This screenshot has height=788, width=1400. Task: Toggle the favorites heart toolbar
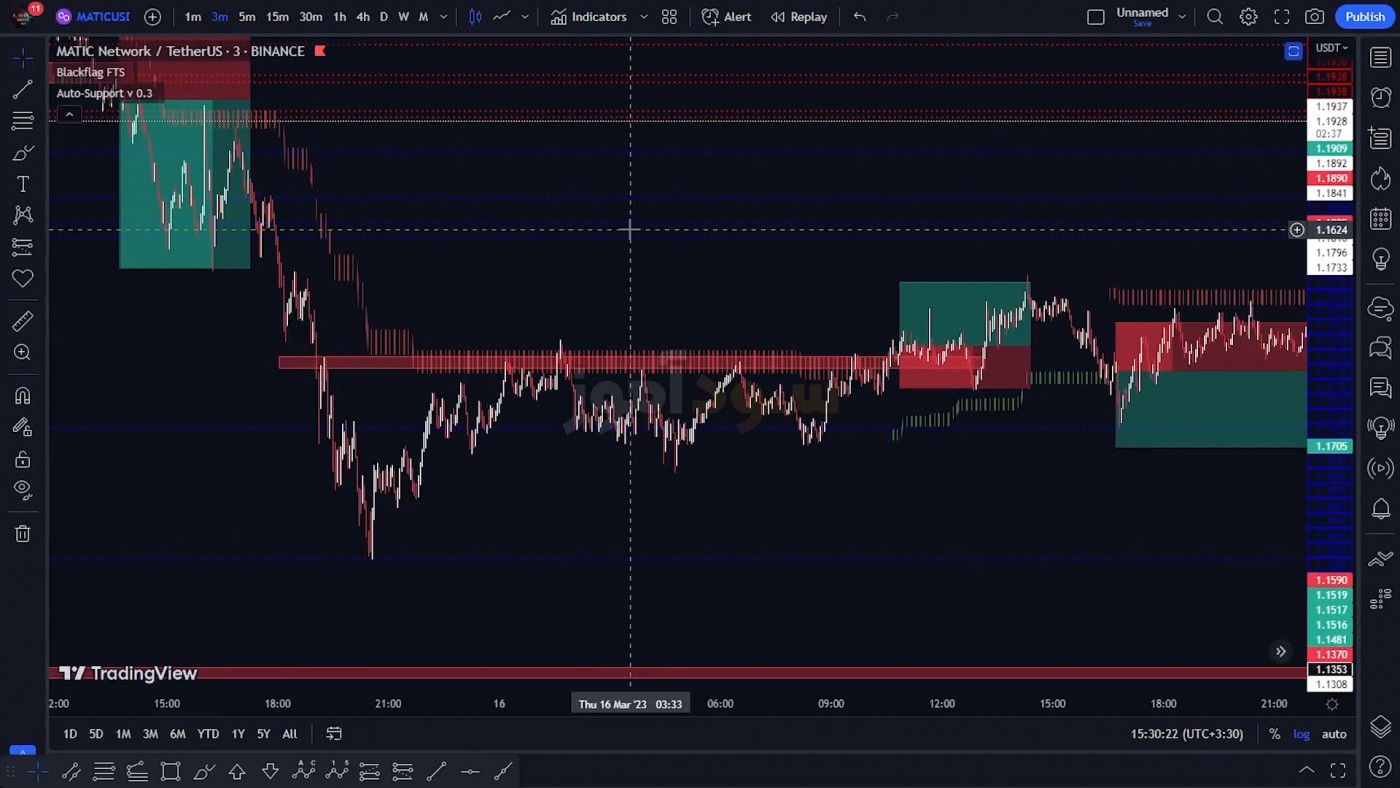click(22, 278)
